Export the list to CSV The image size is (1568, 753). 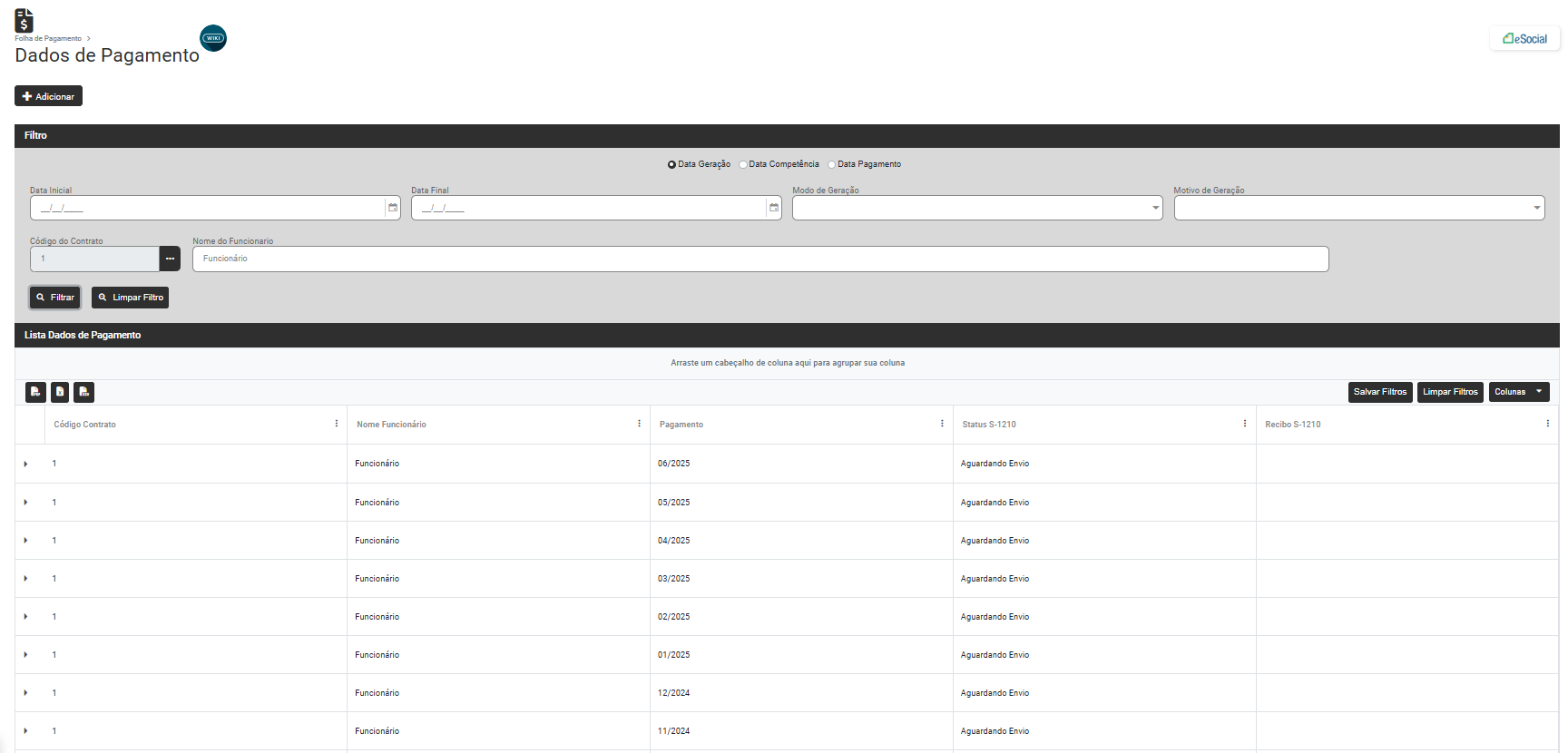pos(83,392)
